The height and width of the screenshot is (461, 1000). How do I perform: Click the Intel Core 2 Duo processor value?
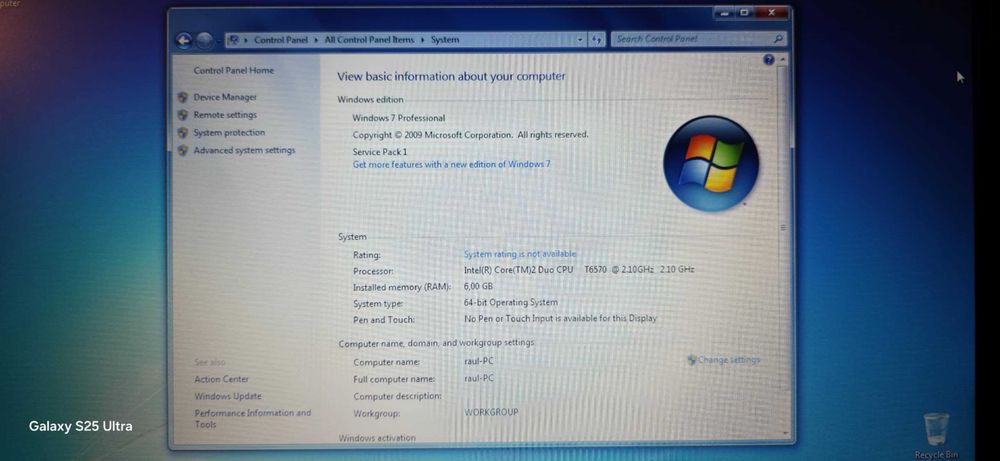[x=579, y=270]
